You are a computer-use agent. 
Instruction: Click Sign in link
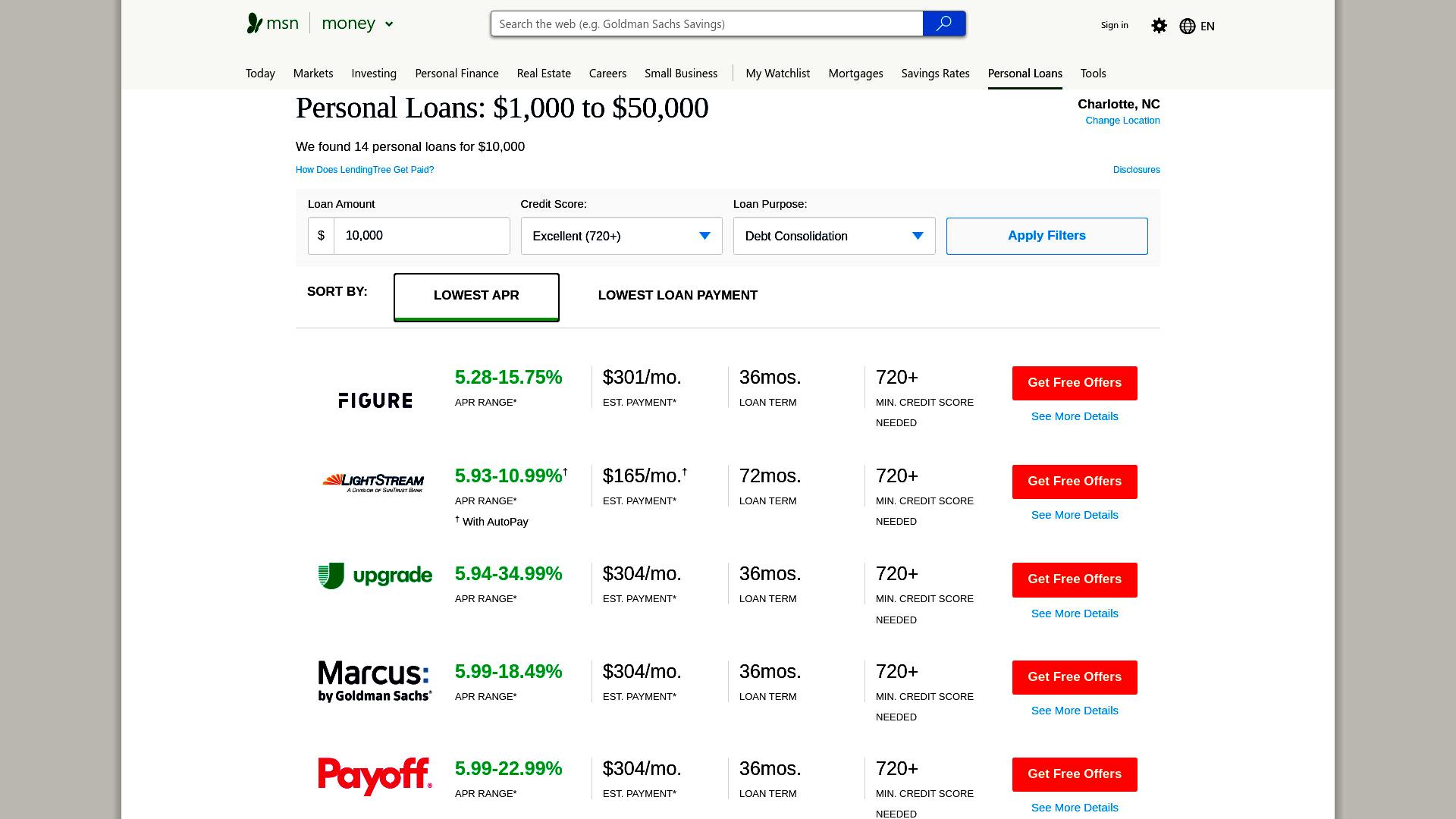coord(1114,25)
